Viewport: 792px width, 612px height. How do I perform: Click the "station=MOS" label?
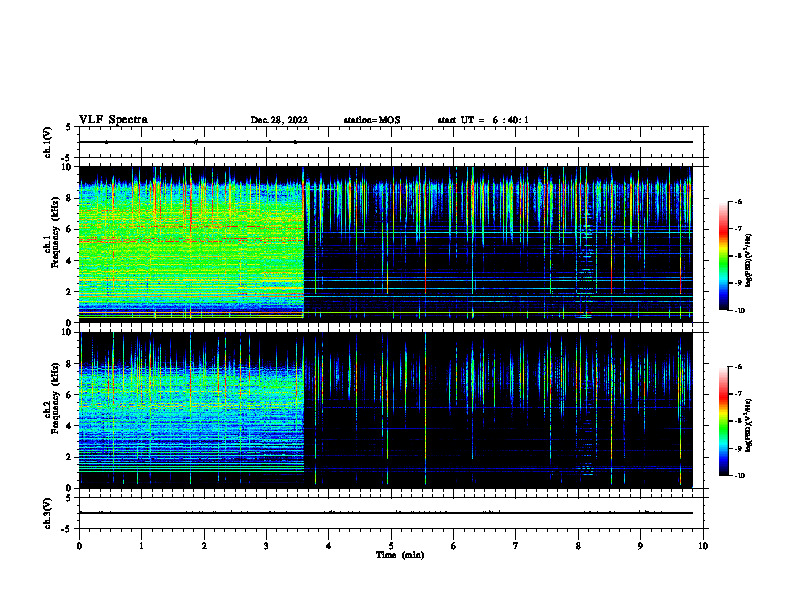point(372,120)
